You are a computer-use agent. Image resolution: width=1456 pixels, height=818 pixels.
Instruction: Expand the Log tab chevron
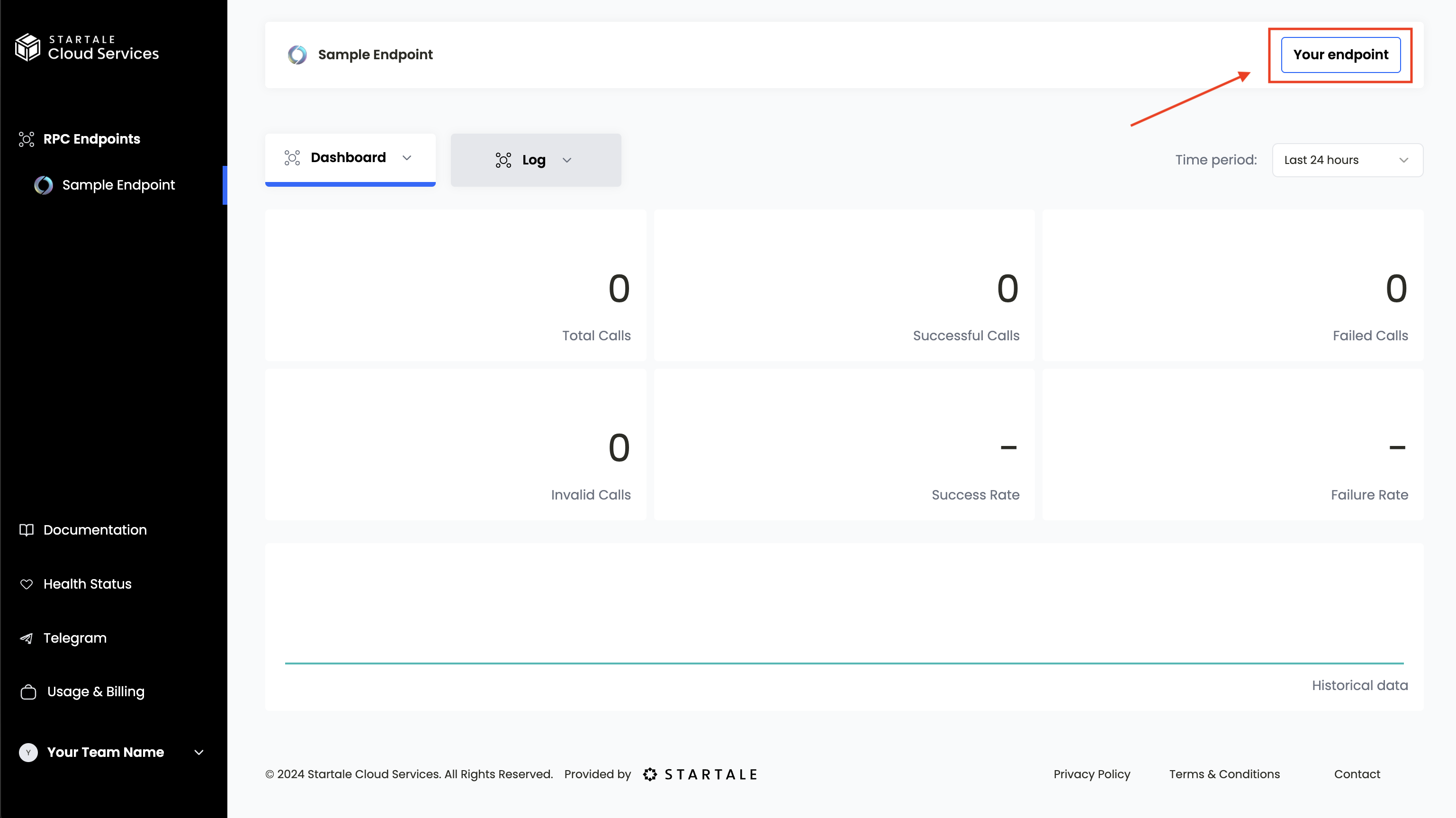(567, 160)
